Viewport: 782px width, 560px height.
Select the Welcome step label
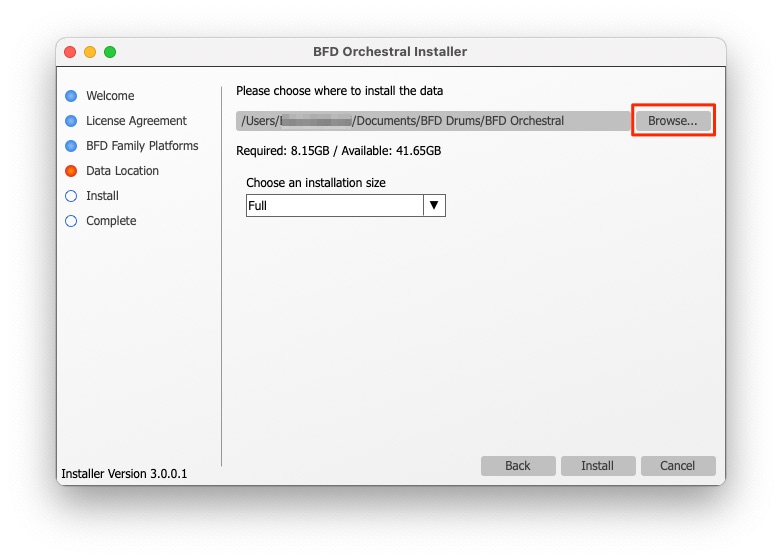[110, 96]
